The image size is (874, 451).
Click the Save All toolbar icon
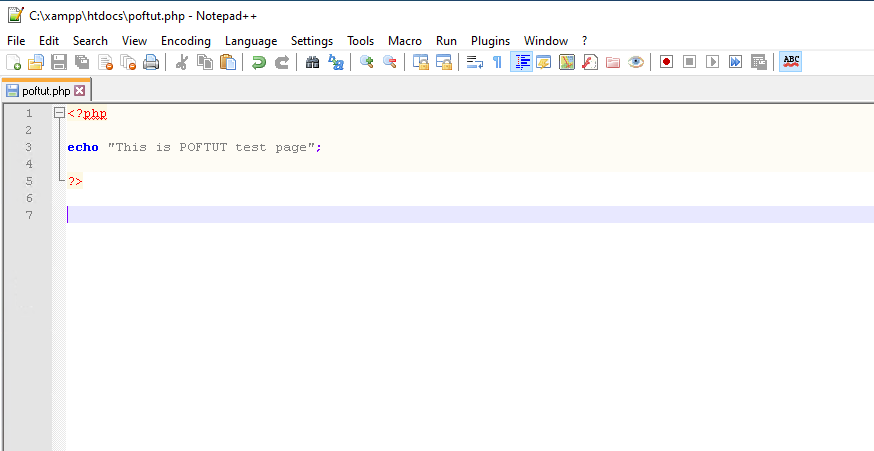[x=82, y=62]
